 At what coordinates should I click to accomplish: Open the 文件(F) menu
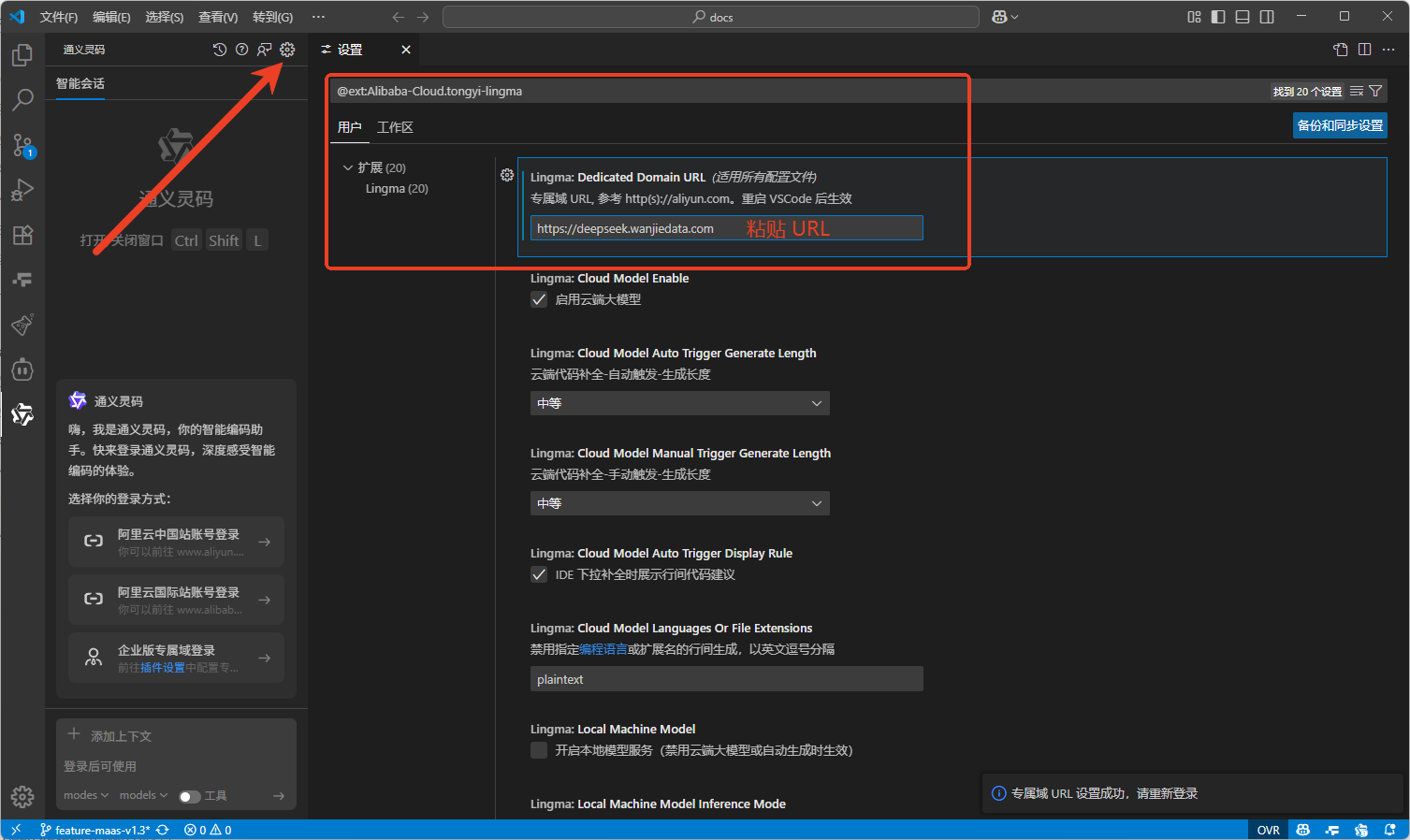(x=59, y=17)
